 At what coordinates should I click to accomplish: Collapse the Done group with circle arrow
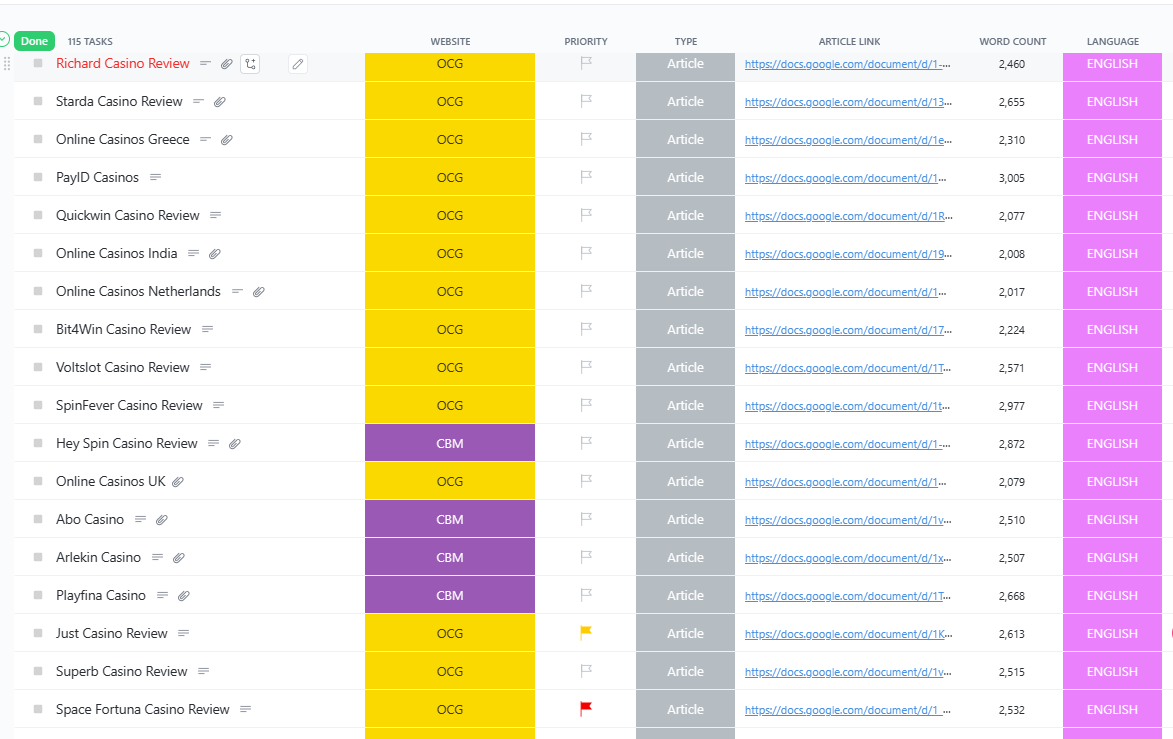(x=4, y=40)
